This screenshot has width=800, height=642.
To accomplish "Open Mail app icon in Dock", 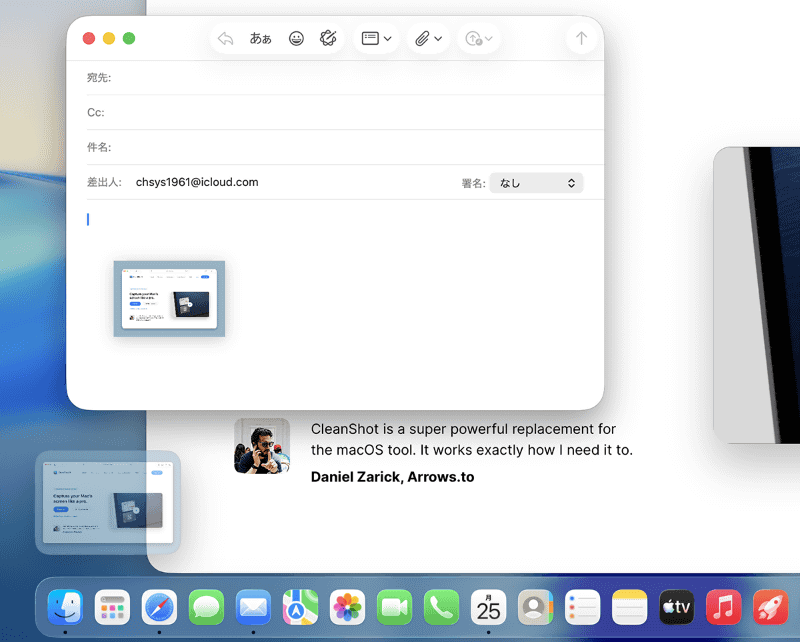I will [254, 607].
